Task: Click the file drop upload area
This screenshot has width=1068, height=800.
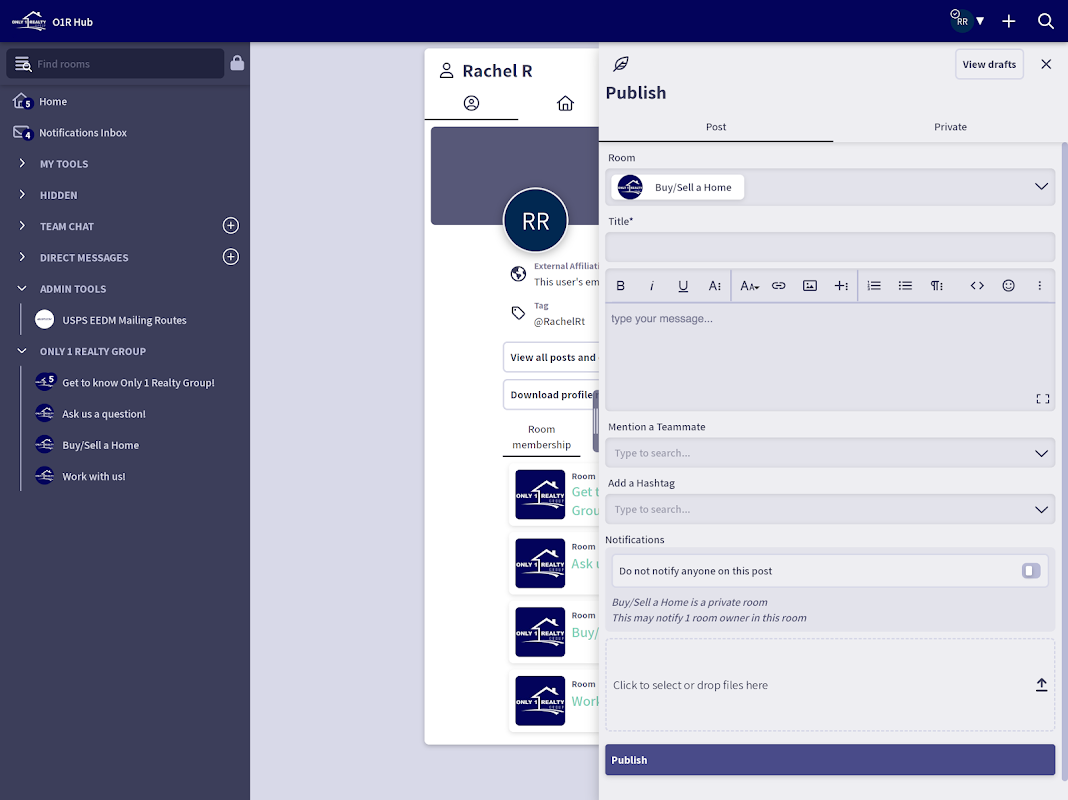Action: point(830,685)
